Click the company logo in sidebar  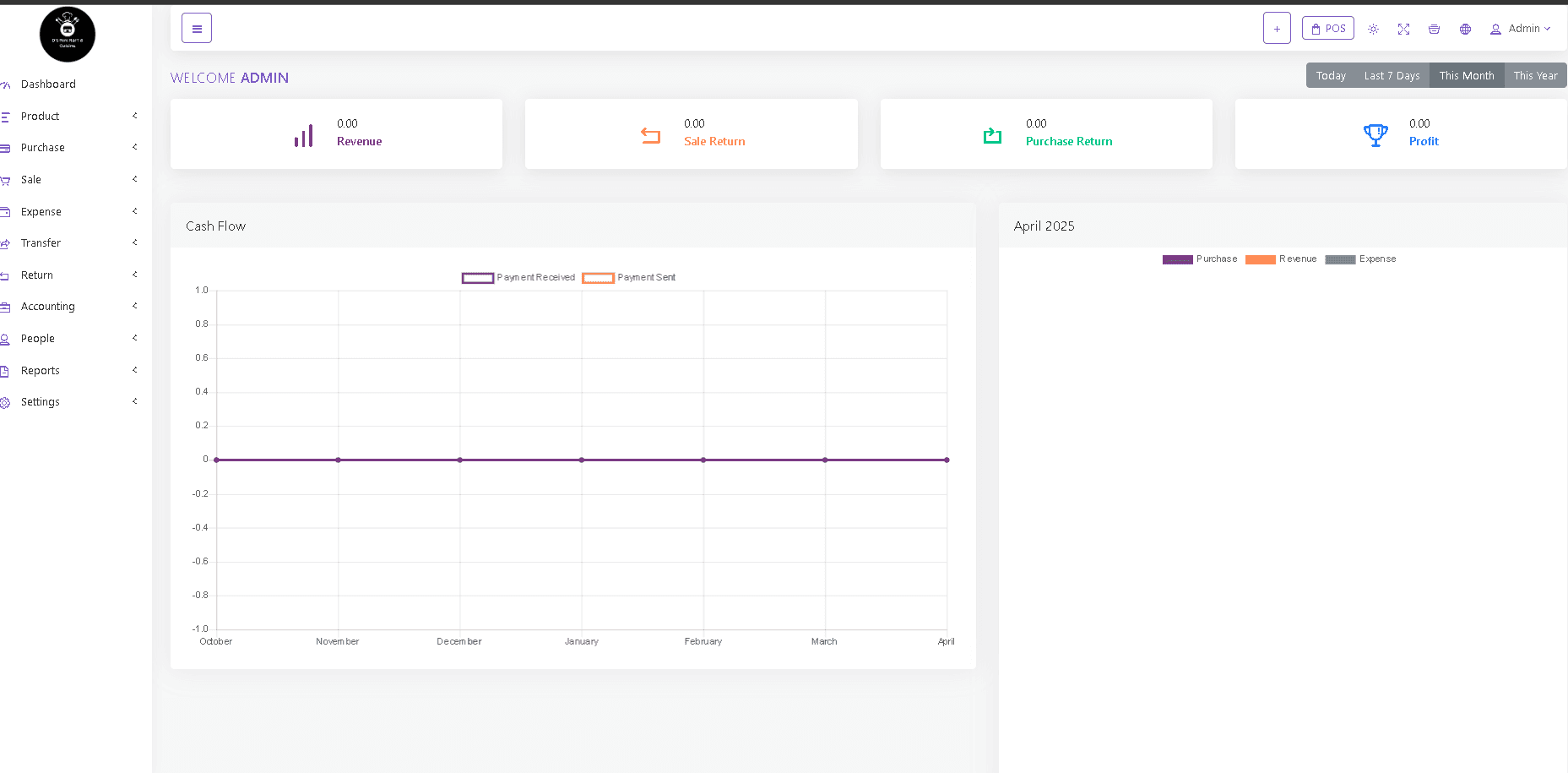[68, 35]
